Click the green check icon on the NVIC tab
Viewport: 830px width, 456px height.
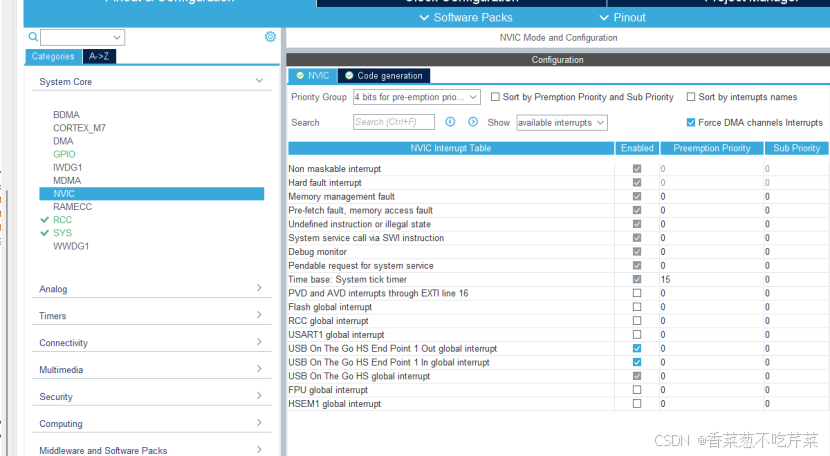pos(300,76)
